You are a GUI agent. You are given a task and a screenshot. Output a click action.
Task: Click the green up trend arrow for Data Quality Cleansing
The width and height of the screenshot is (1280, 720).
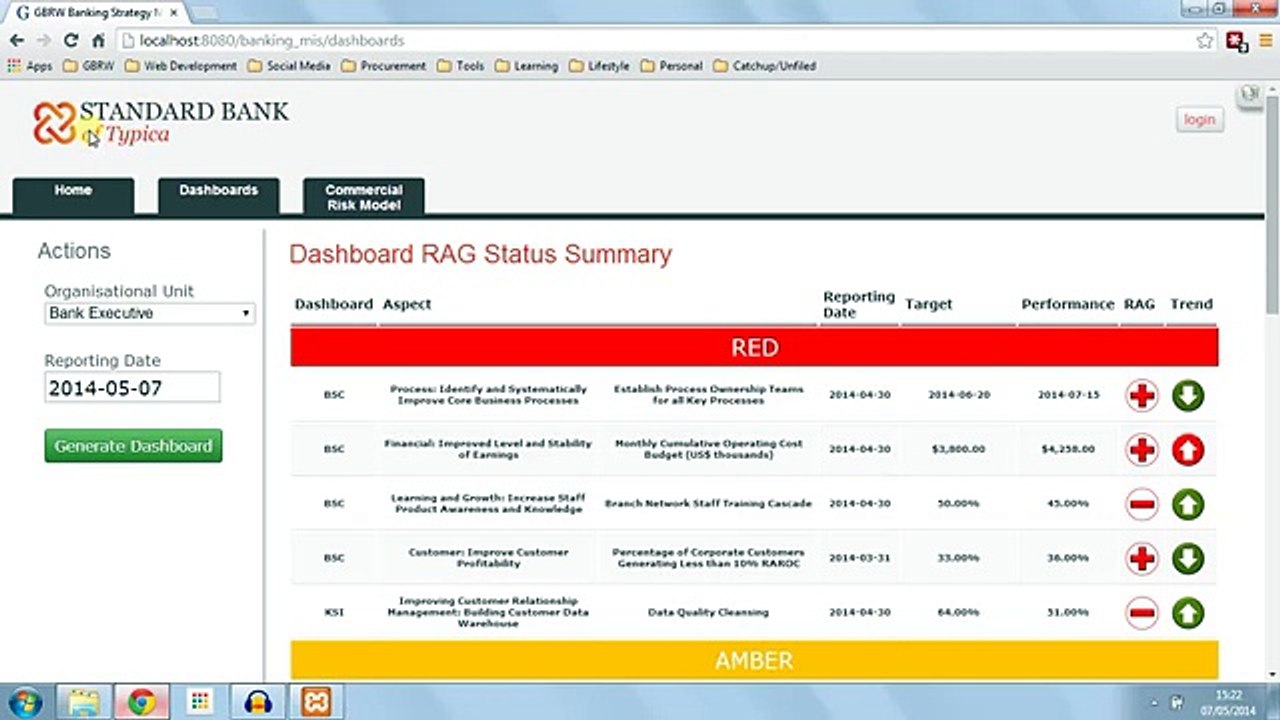pos(1187,612)
